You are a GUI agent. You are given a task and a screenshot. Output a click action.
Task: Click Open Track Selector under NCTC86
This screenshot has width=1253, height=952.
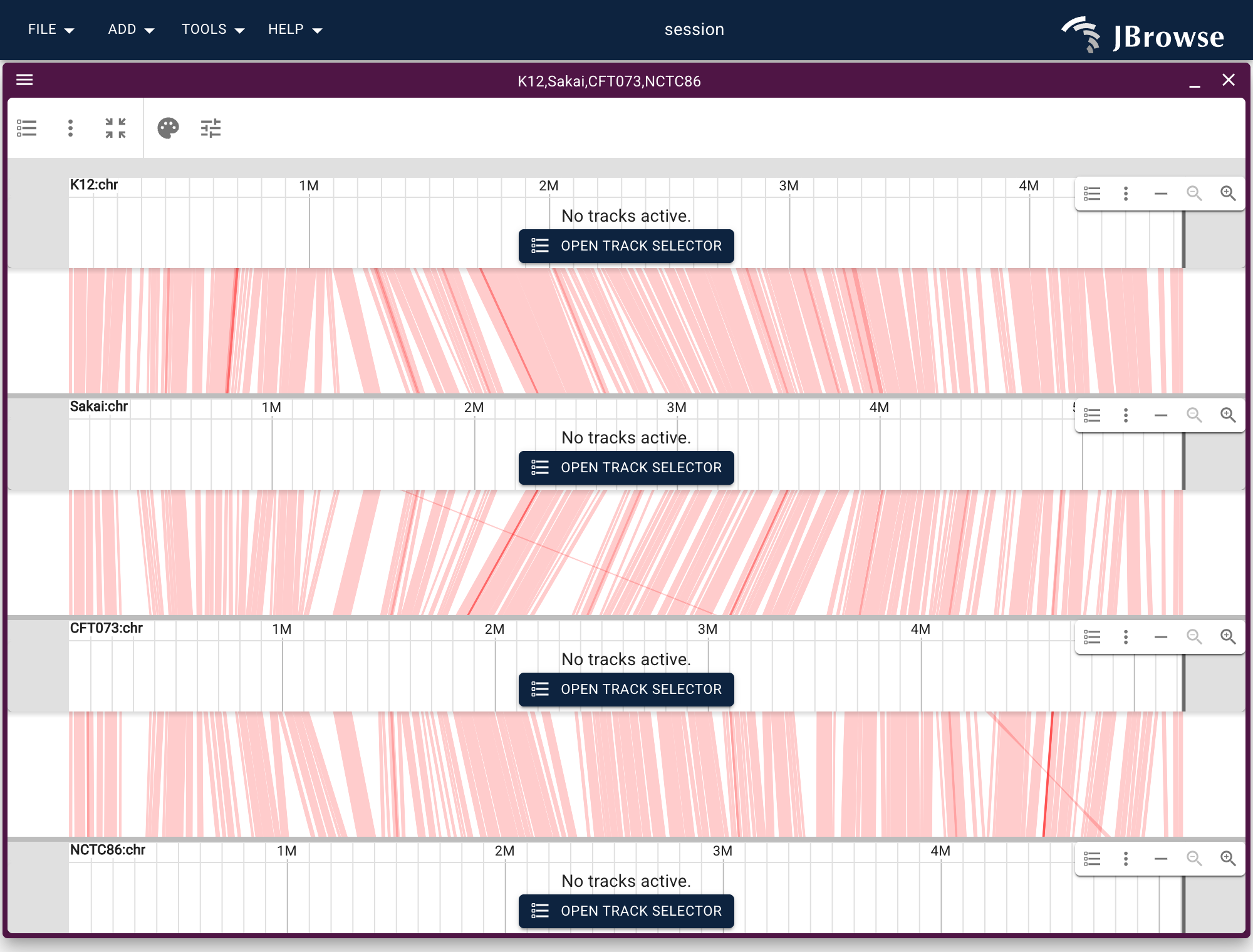click(x=626, y=911)
